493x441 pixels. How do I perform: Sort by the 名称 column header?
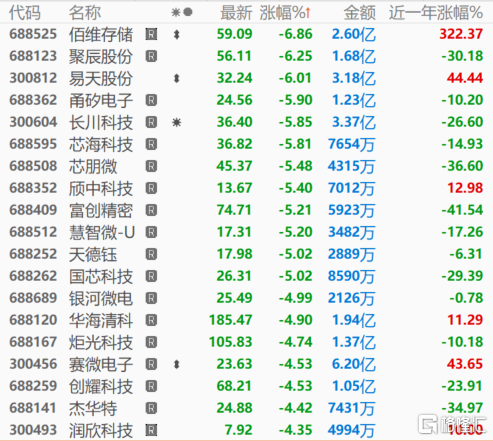pos(85,13)
